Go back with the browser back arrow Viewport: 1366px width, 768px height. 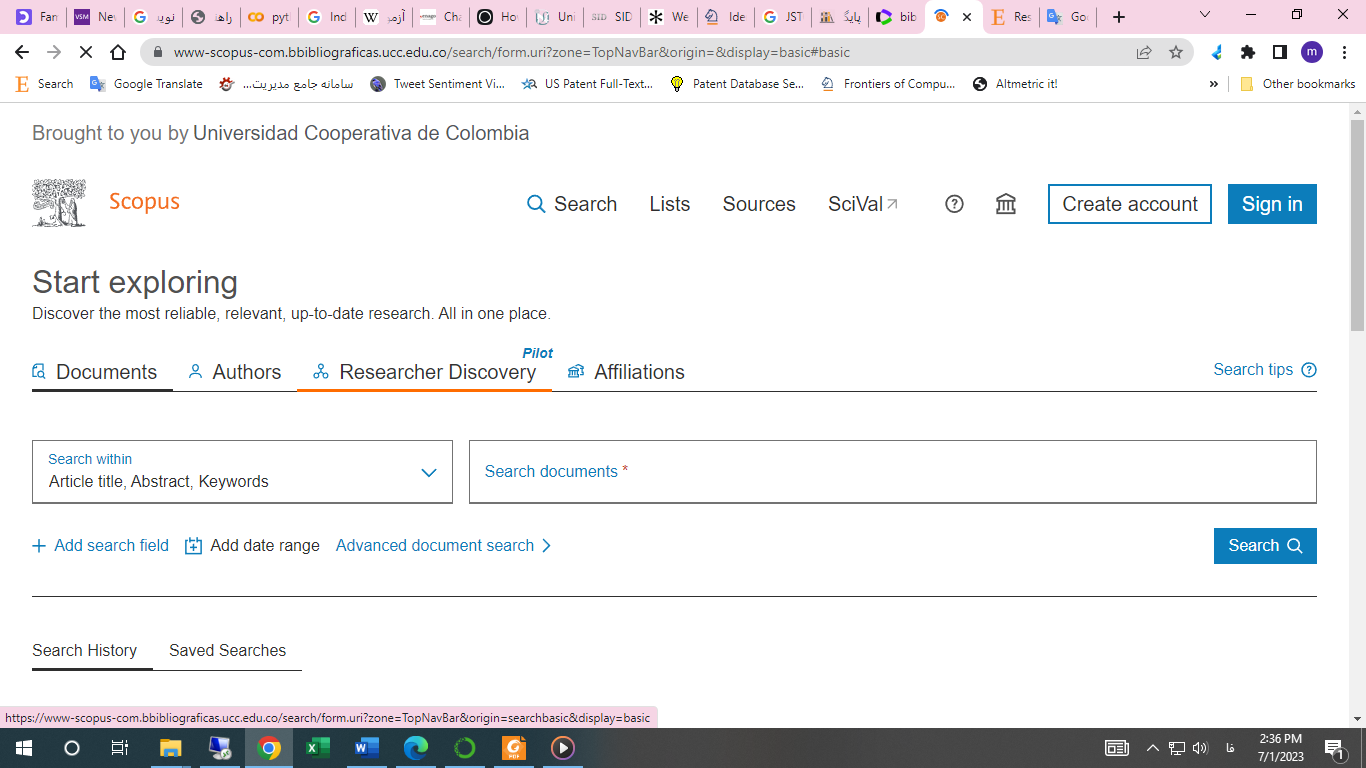click(22, 52)
